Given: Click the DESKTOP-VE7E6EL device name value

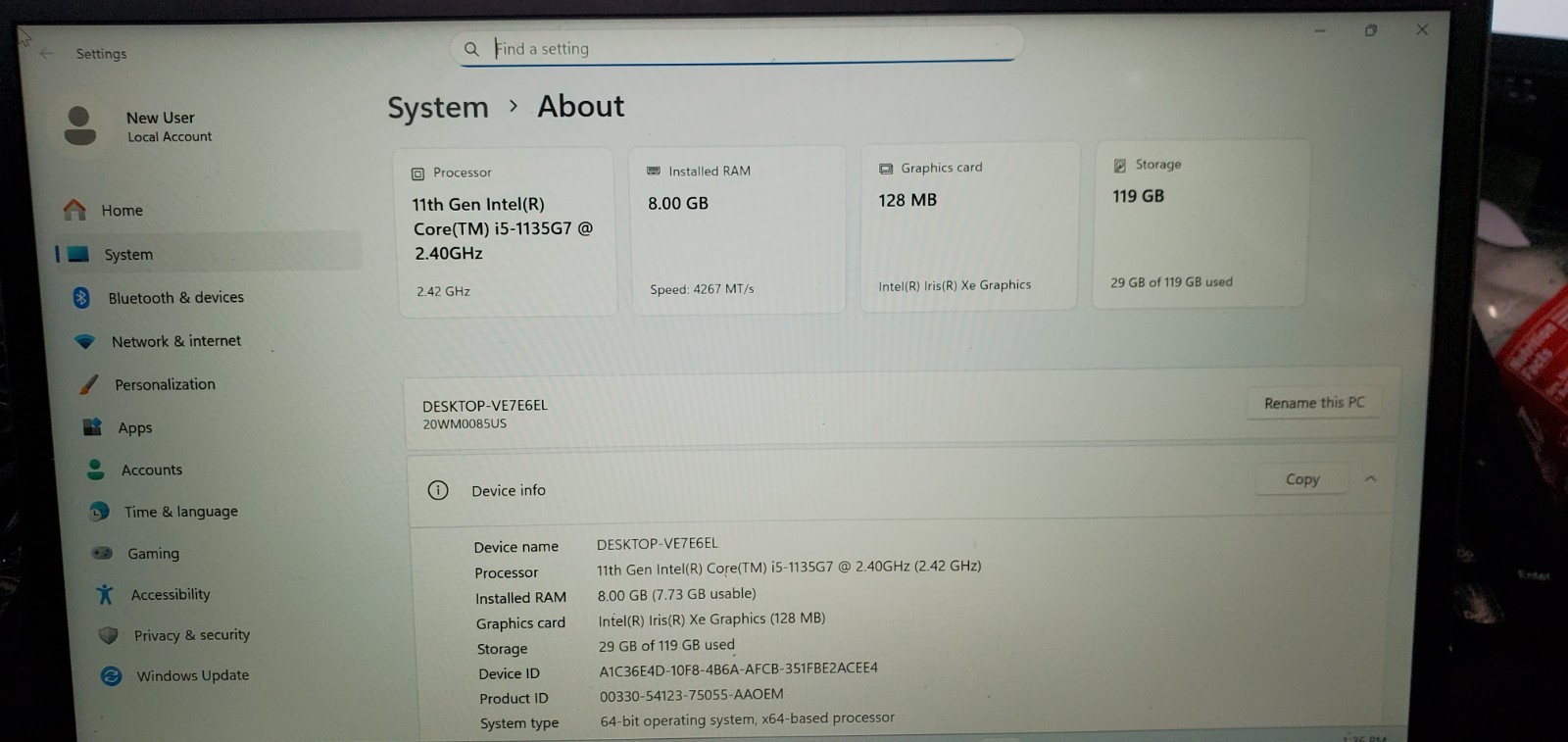Looking at the screenshot, I should (658, 543).
